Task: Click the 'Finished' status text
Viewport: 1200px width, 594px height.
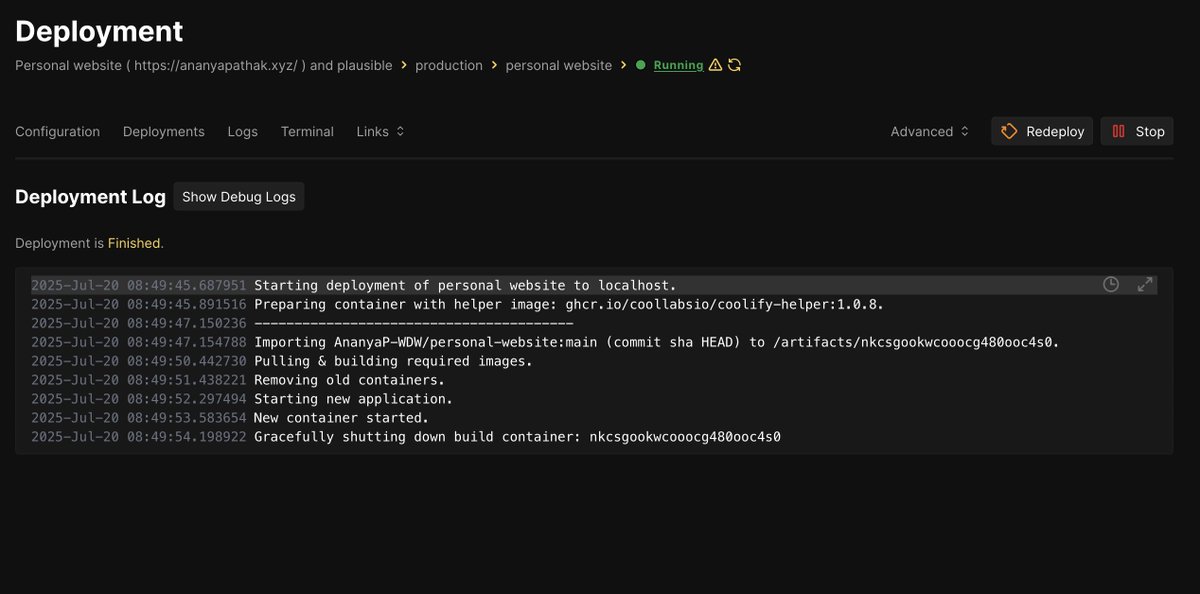Action: (x=134, y=243)
